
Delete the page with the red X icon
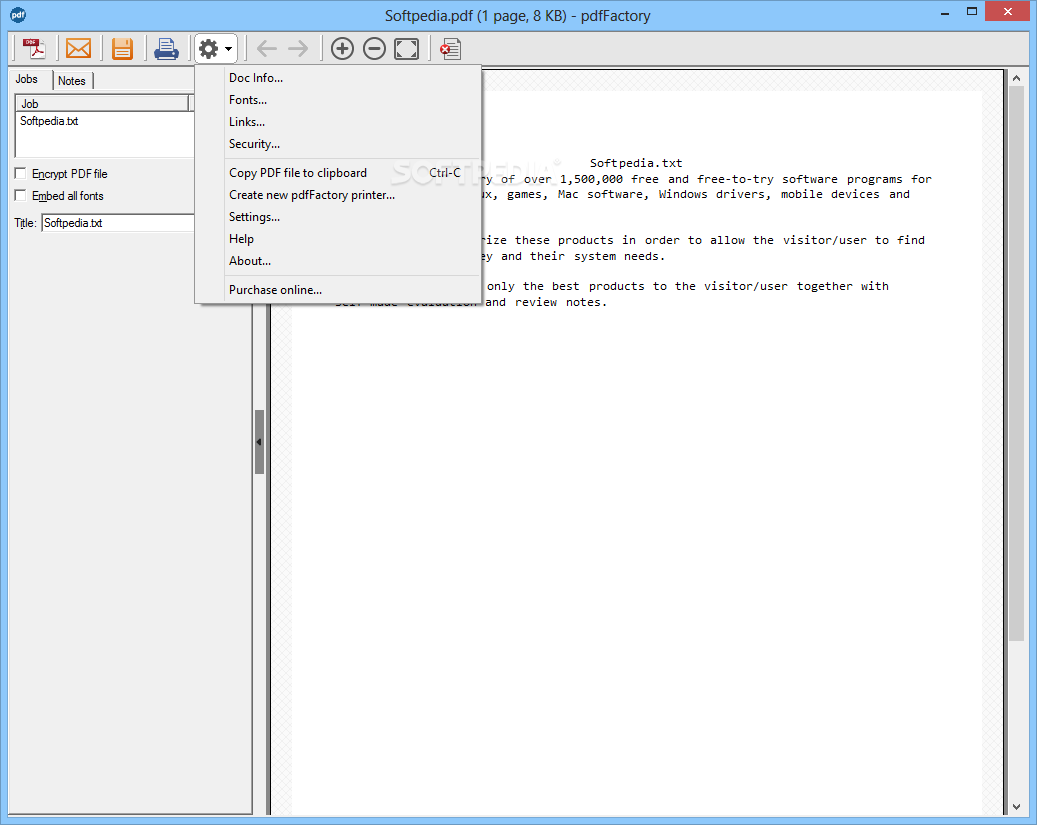(x=450, y=49)
